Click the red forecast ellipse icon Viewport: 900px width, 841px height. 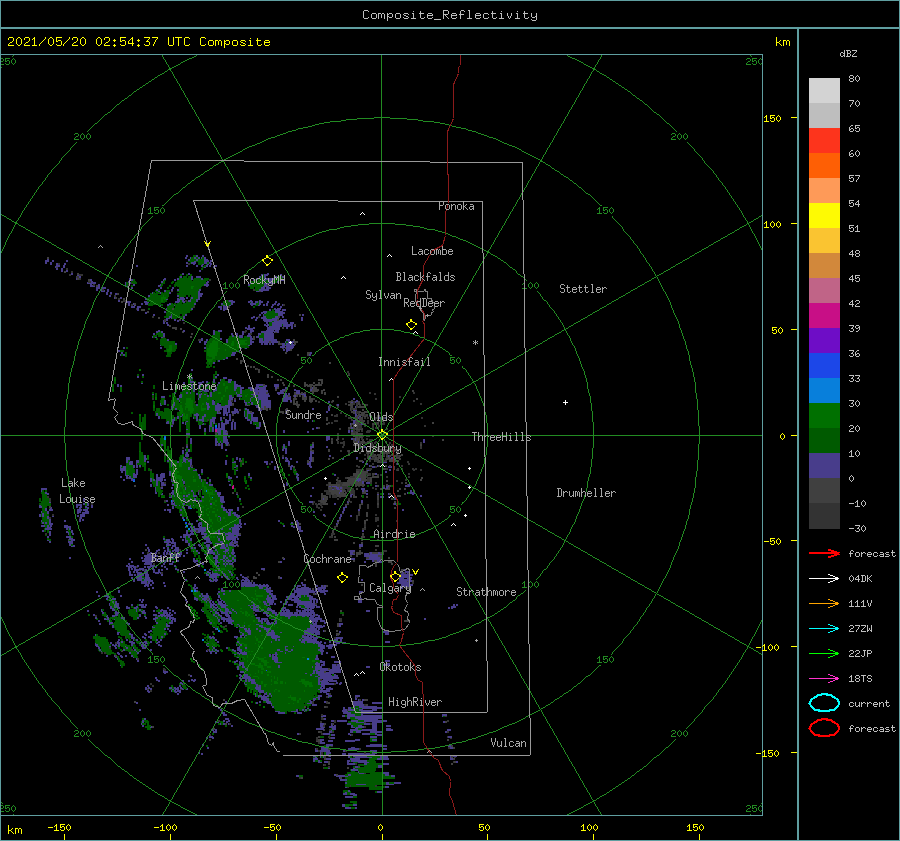824,728
